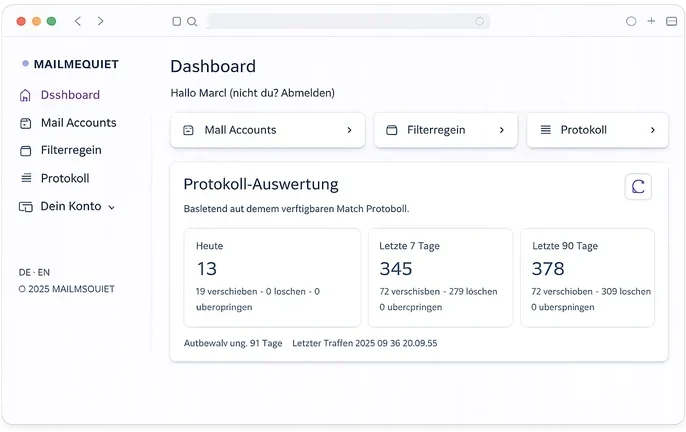Image resolution: width=686 pixels, height=432 pixels.
Task: Switch language to DE
Action: (x=25, y=272)
